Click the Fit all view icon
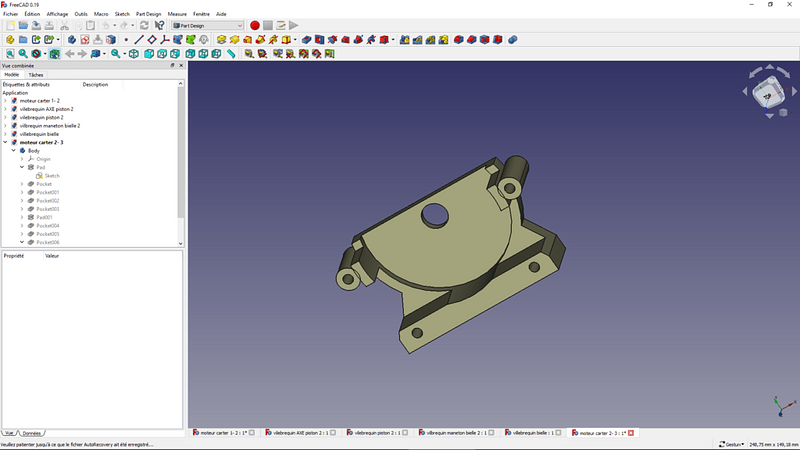 (10, 54)
